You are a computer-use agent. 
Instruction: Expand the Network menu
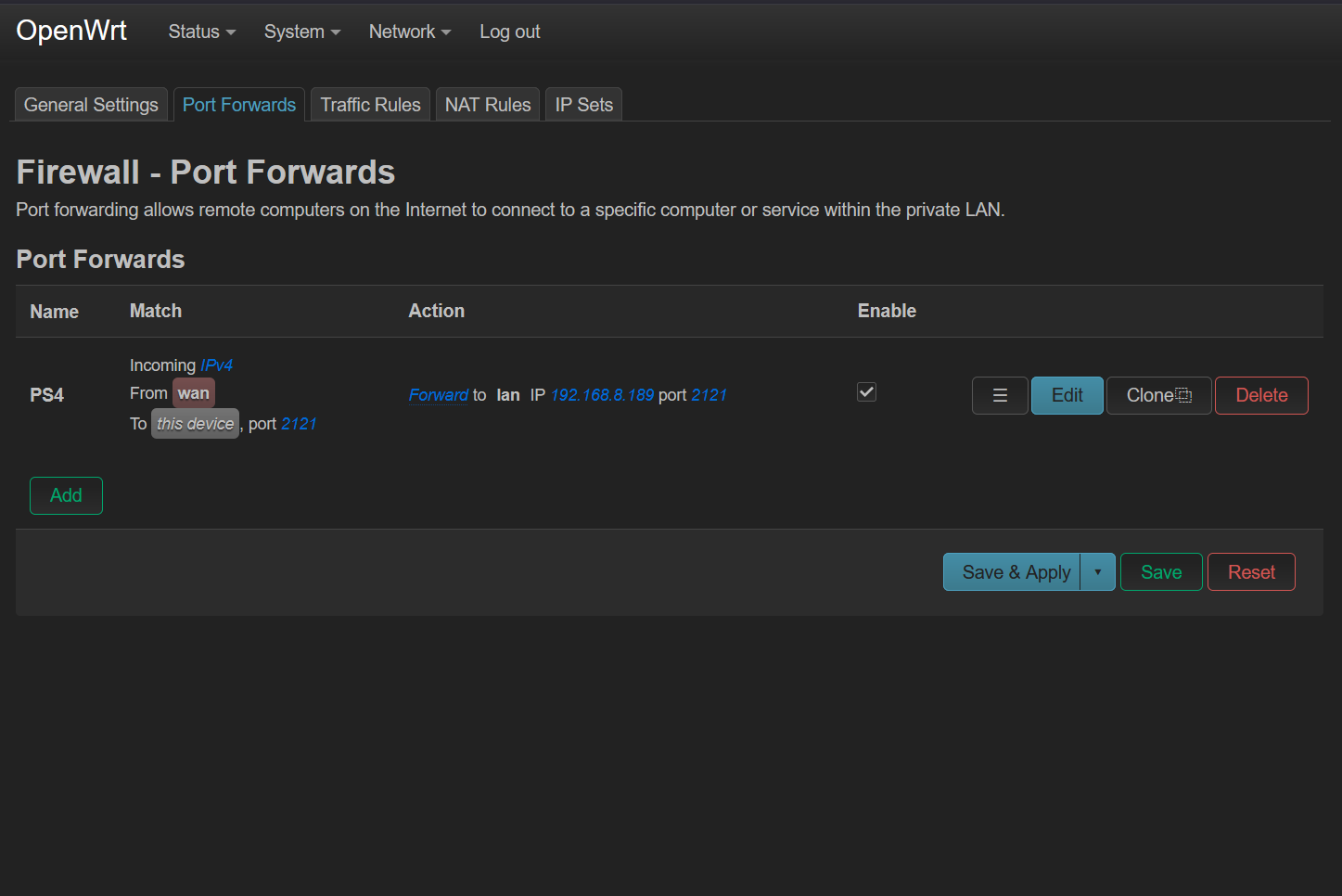pyautogui.click(x=410, y=32)
